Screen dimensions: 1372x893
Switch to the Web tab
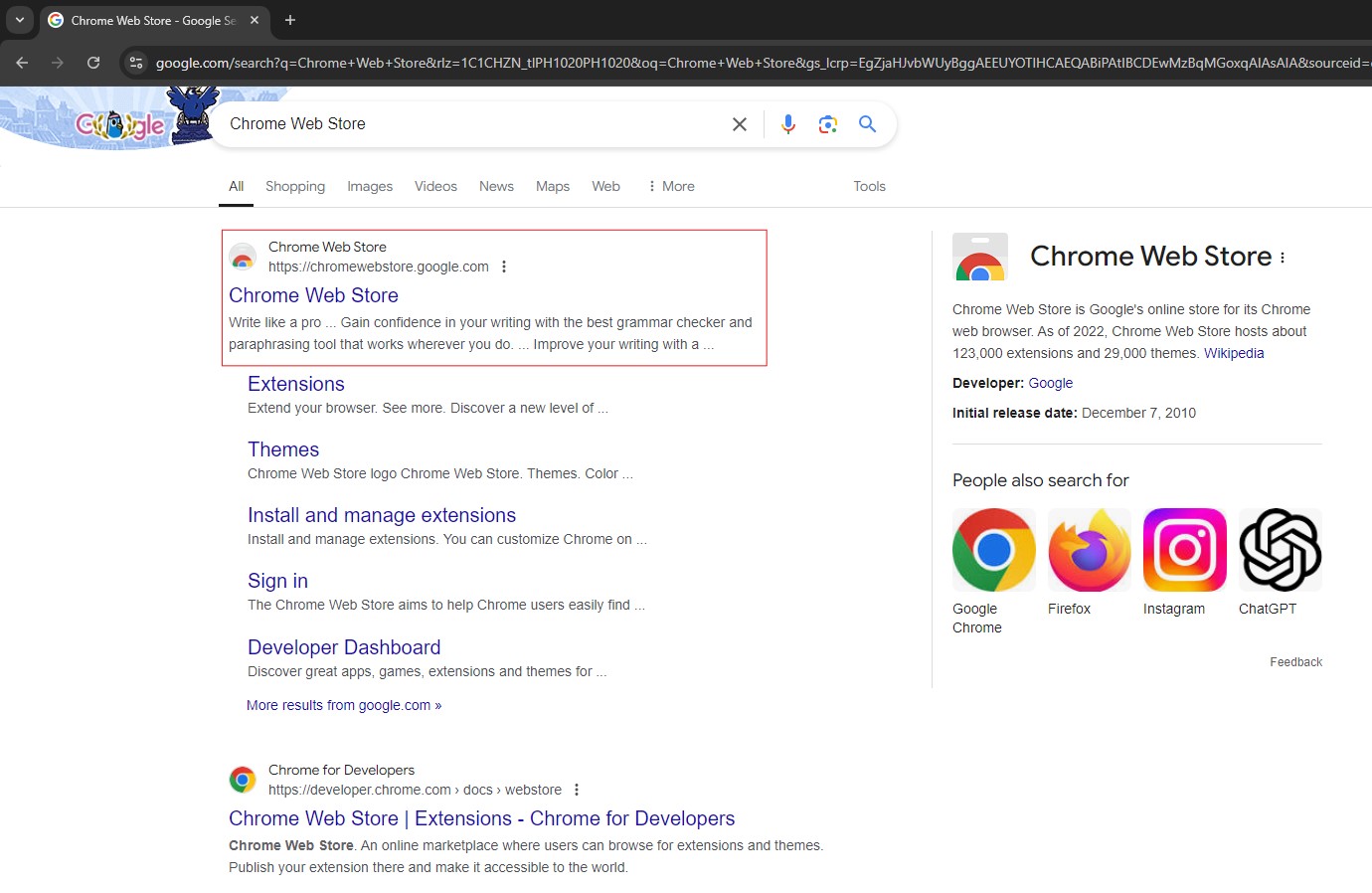coord(605,186)
